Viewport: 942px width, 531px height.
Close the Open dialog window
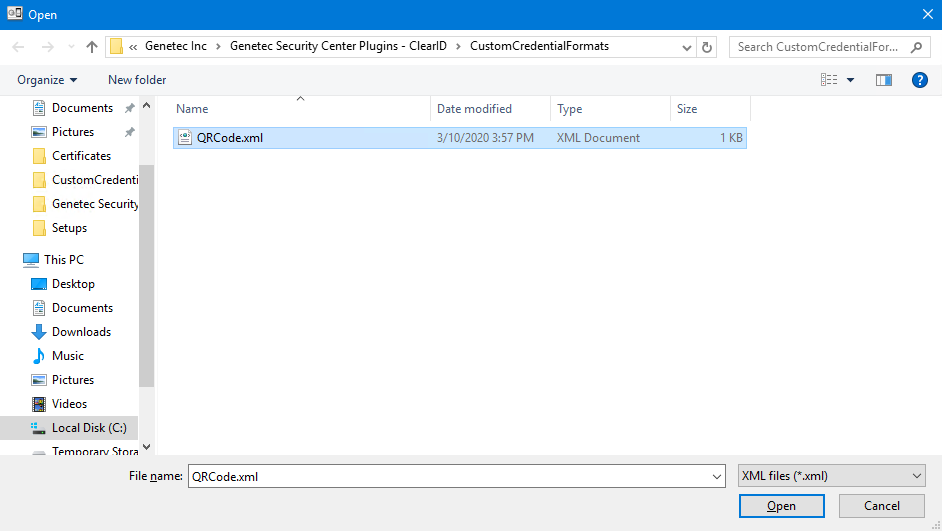point(928,14)
